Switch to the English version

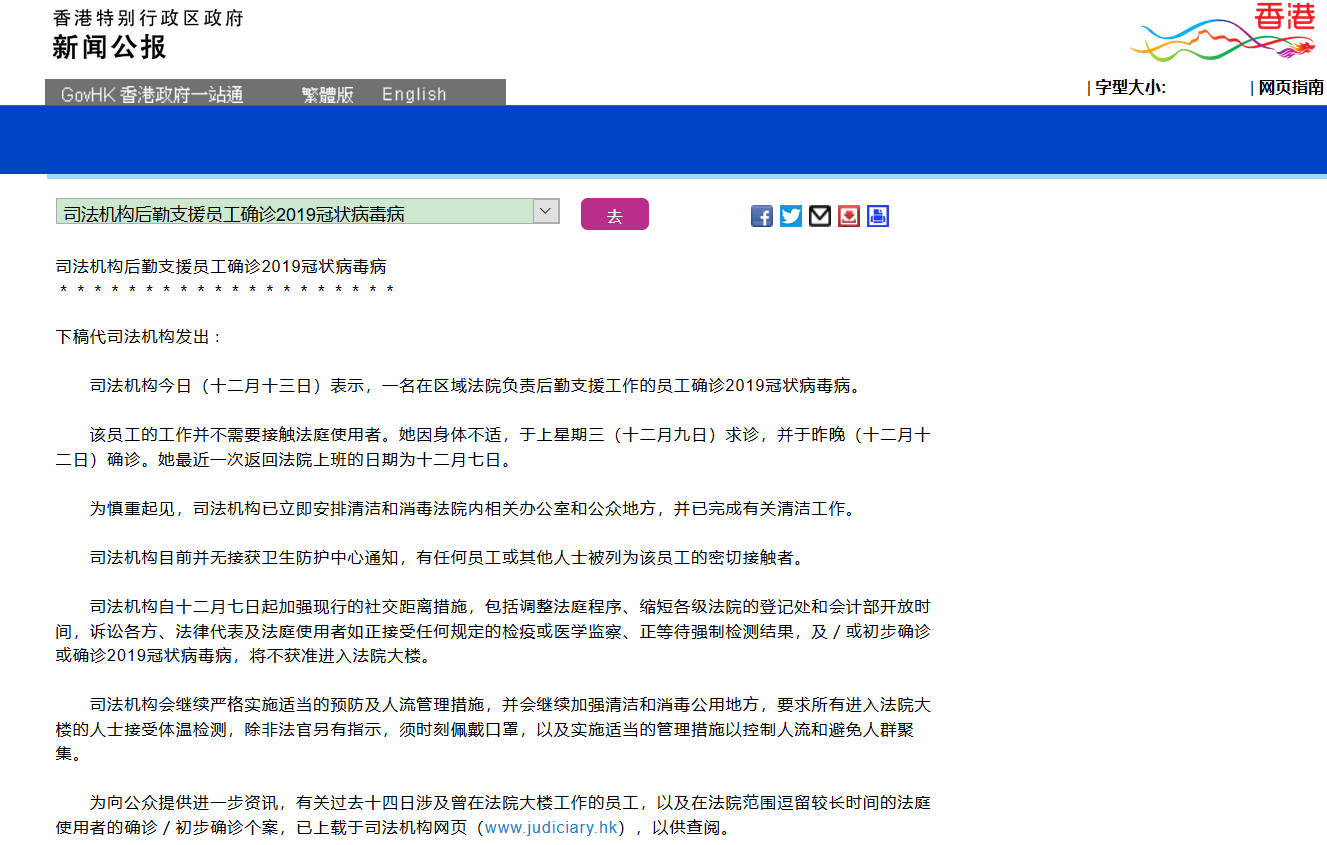(x=414, y=94)
